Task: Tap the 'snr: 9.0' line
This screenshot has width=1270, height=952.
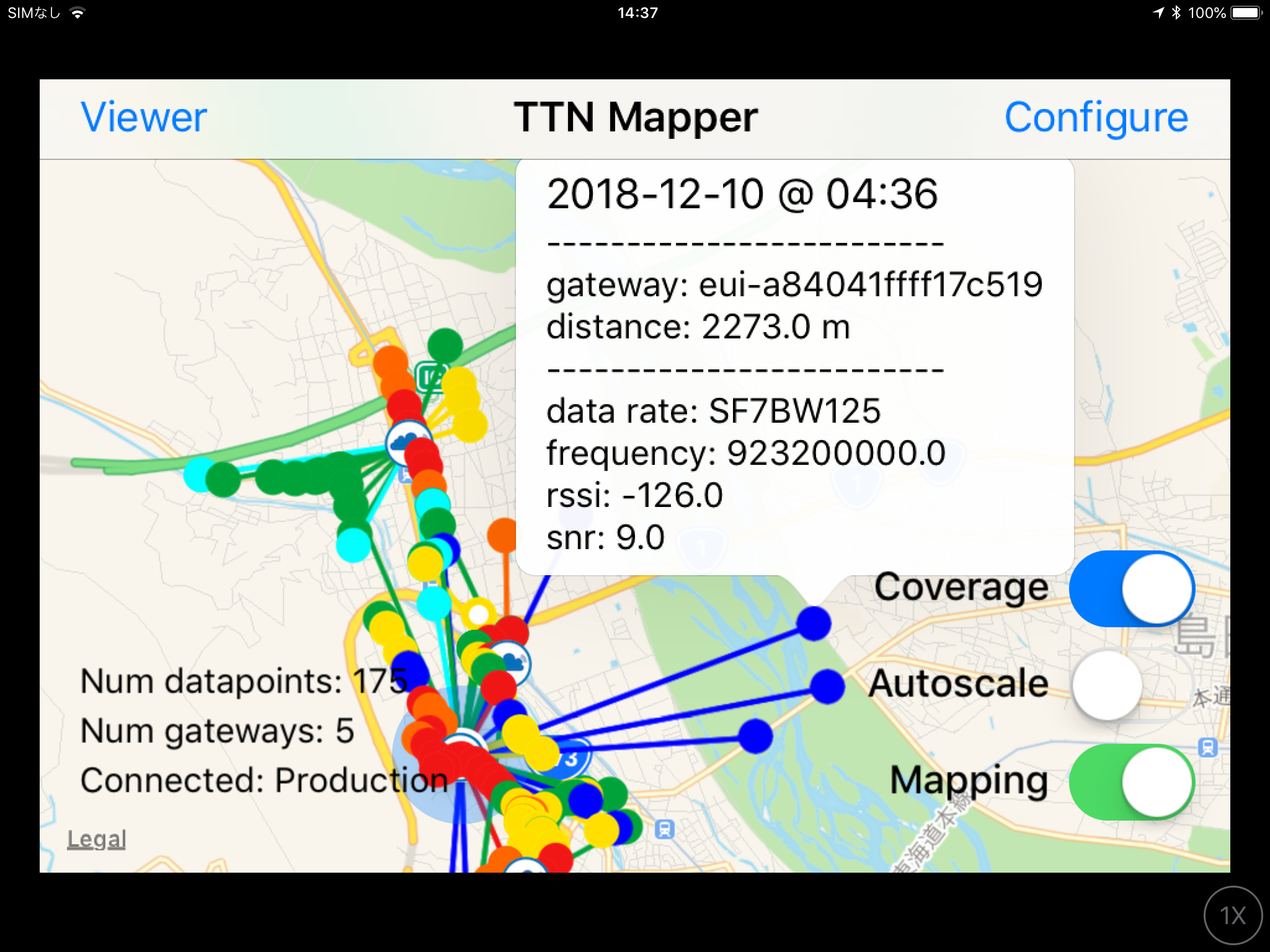Action: (x=606, y=537)
